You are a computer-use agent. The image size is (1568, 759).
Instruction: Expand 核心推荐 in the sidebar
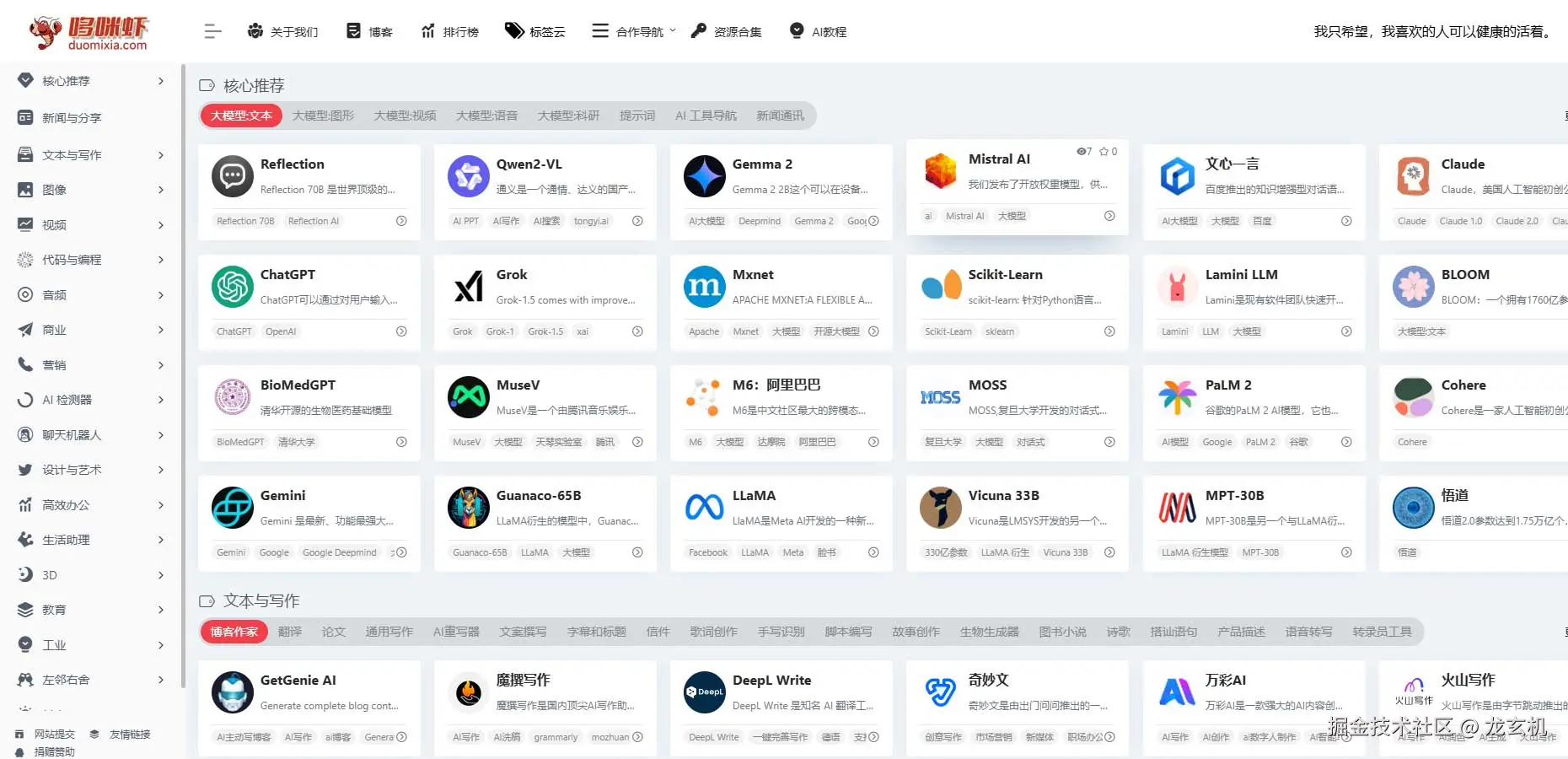(91, 81)
